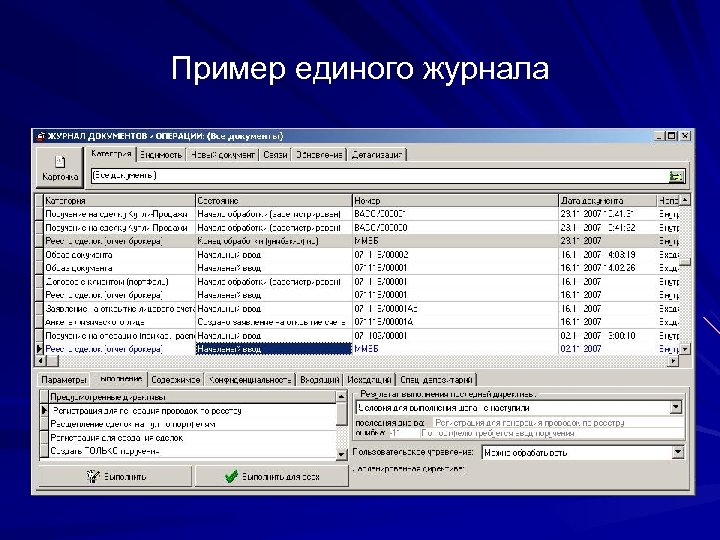This screenshot has width=720, height=540.
Task: Click the Выполнить button
Action: (x=115, y=477)
